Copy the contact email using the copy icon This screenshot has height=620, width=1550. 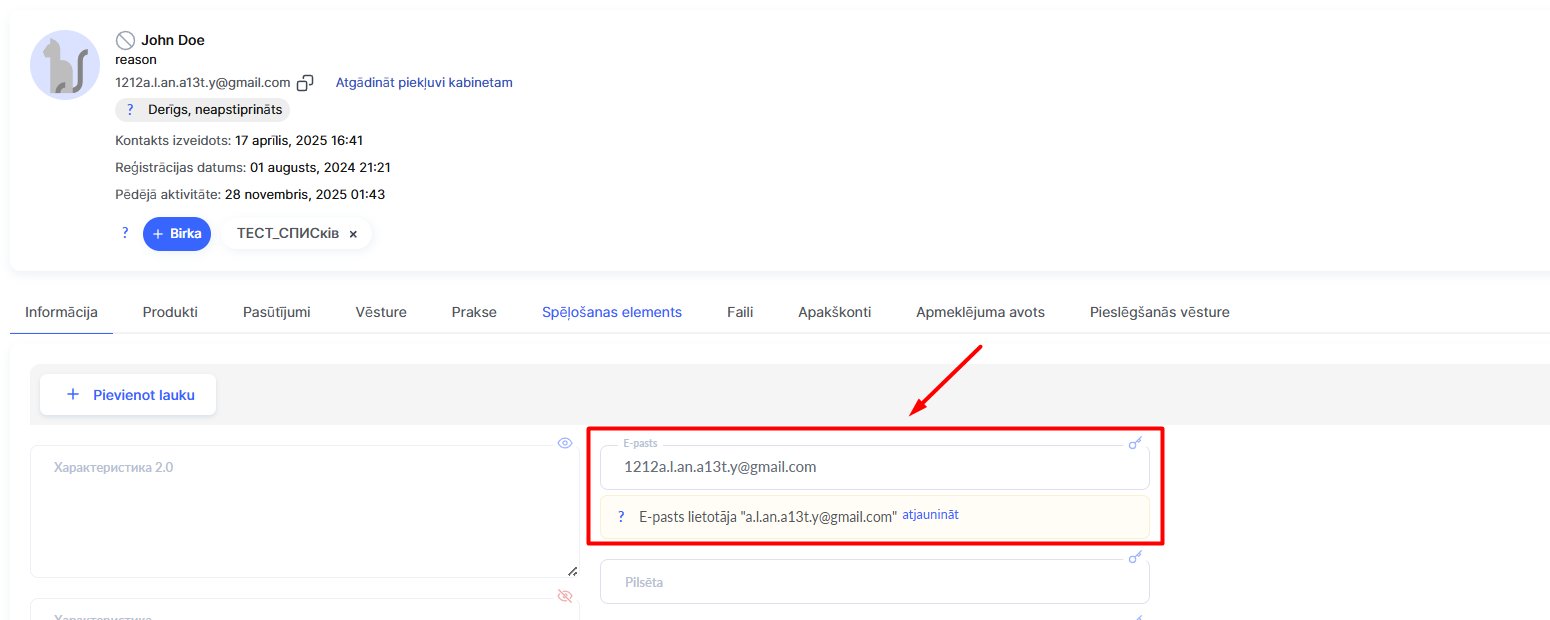coord(305,83)
